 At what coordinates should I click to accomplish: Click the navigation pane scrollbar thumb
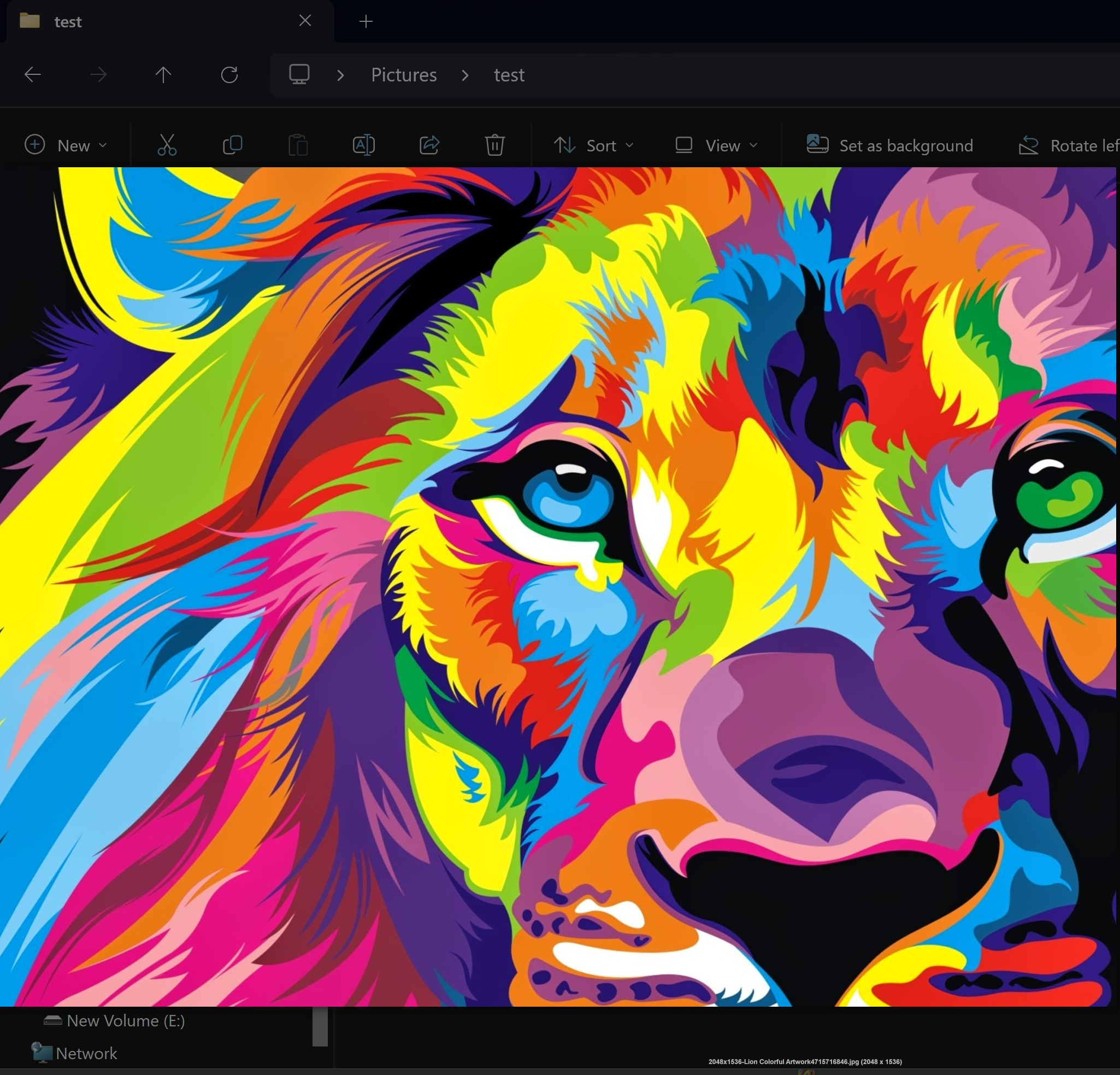pyautogui.click(x=320, y=1026)
